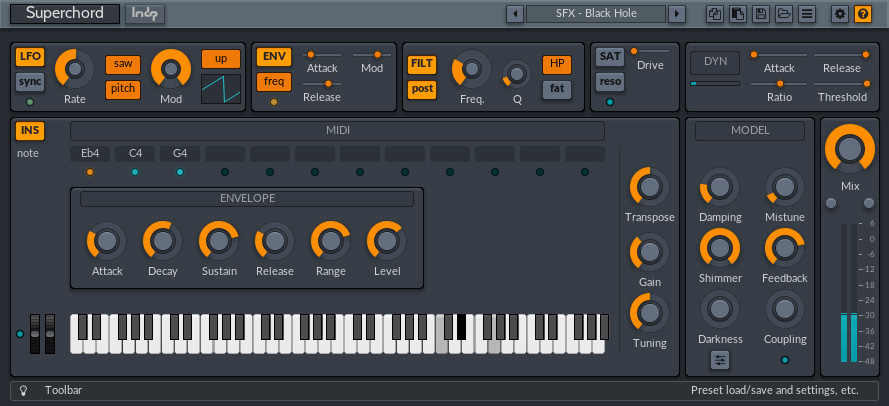
Task: Toggle LFO sync button
Action: [x=30, y=82]
